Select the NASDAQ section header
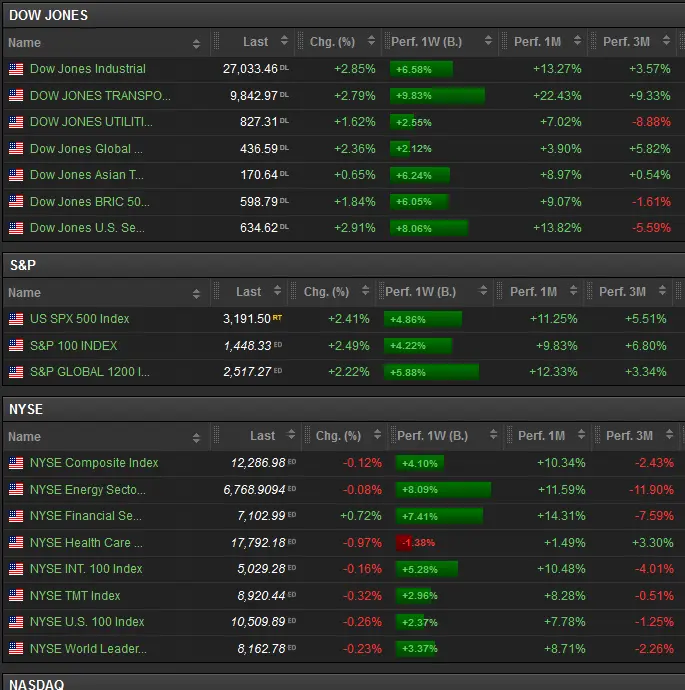Screen dimensions: 685x690 pyautogui.click(x=344, y=683)
